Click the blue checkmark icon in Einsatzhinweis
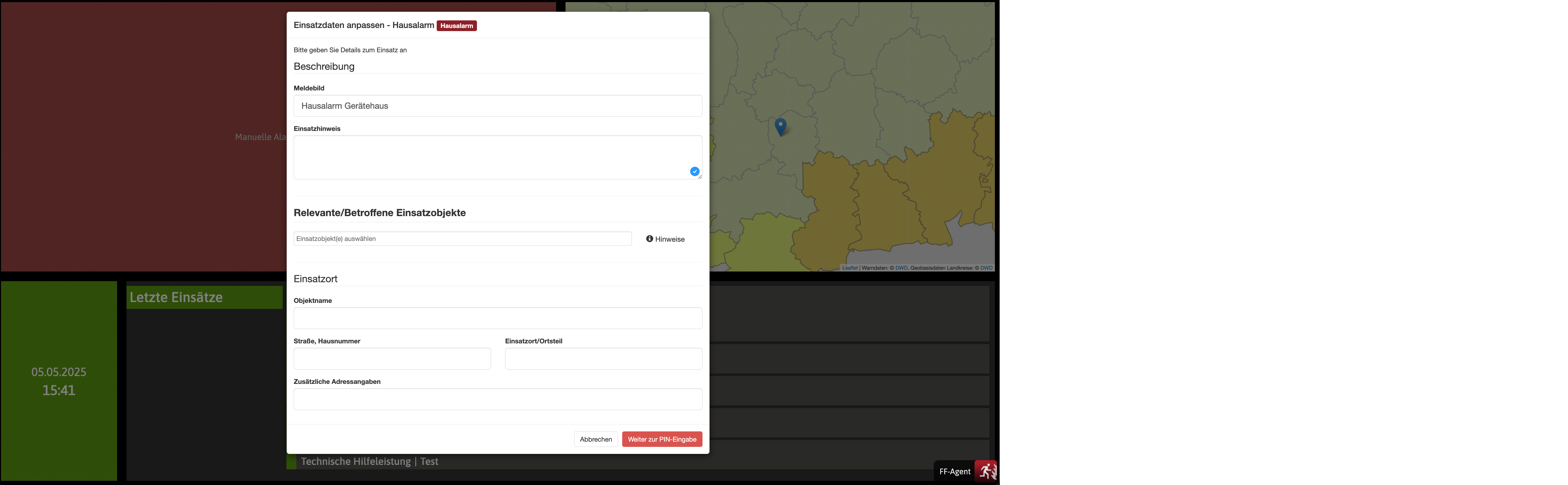 click(695, 172)
